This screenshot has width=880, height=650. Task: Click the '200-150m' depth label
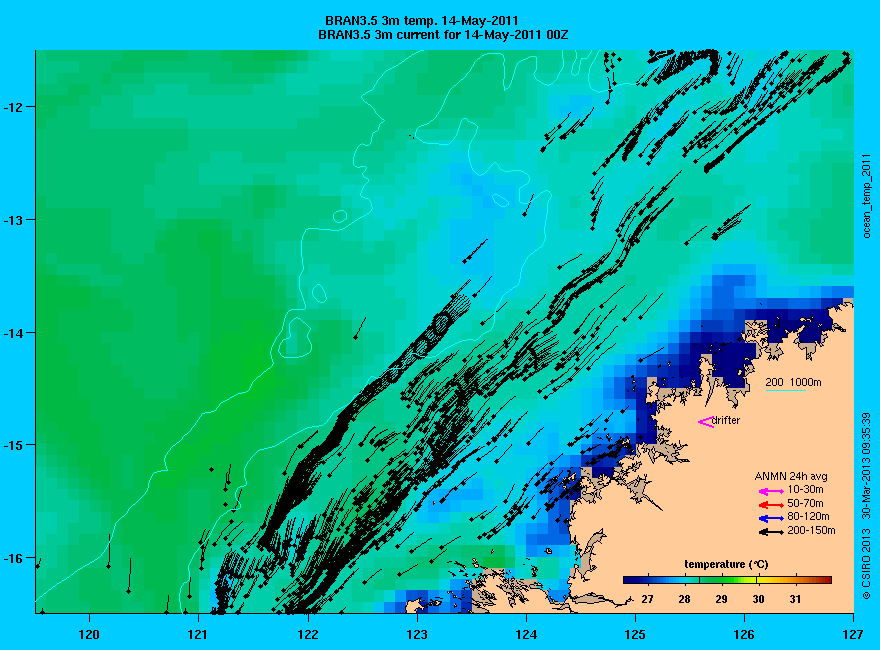pos(811,530)
